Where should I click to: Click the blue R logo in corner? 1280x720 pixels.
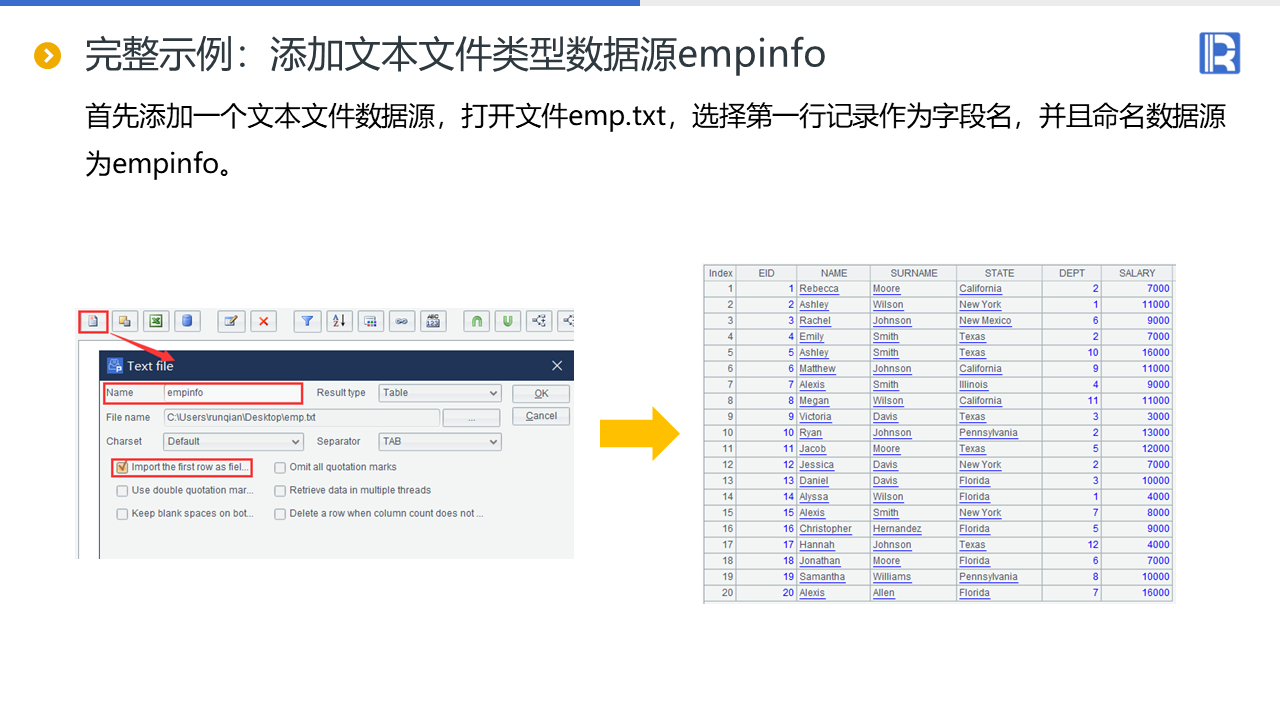coord(1219,53)
